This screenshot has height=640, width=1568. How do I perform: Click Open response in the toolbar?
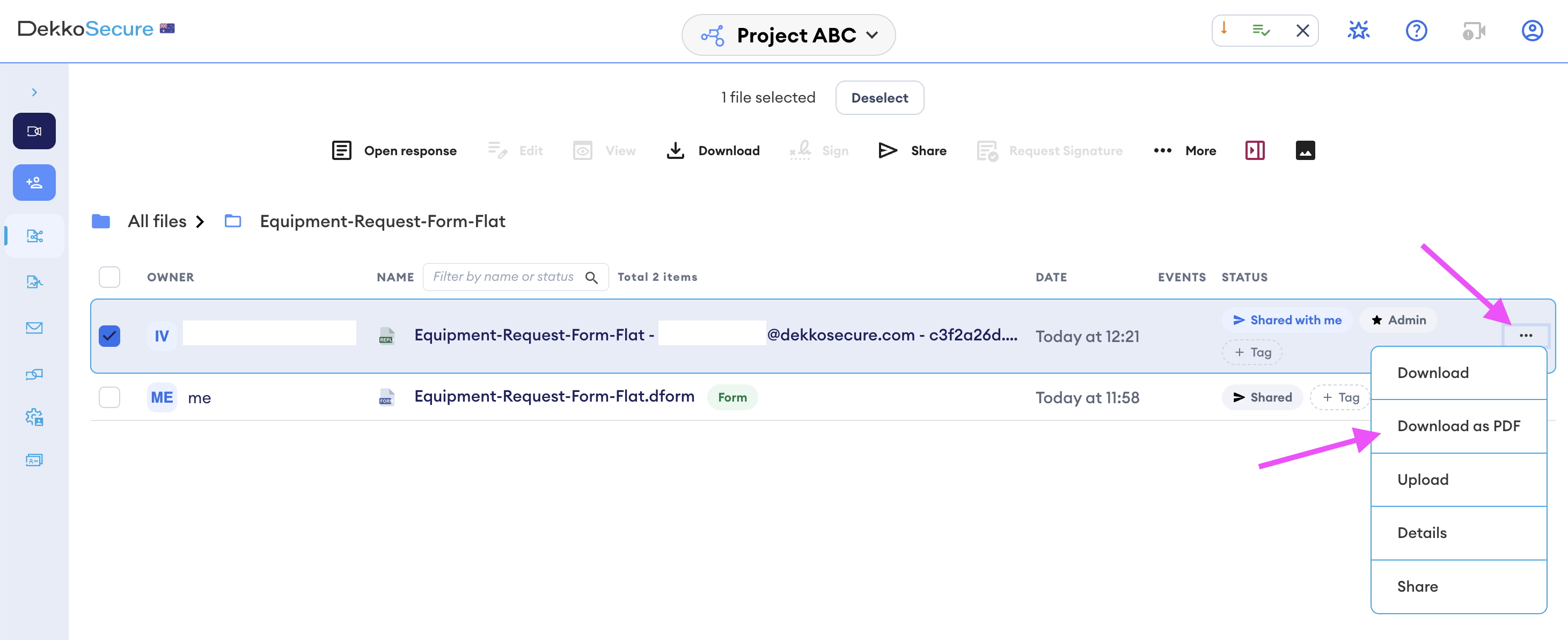click(x=394, y=150)
